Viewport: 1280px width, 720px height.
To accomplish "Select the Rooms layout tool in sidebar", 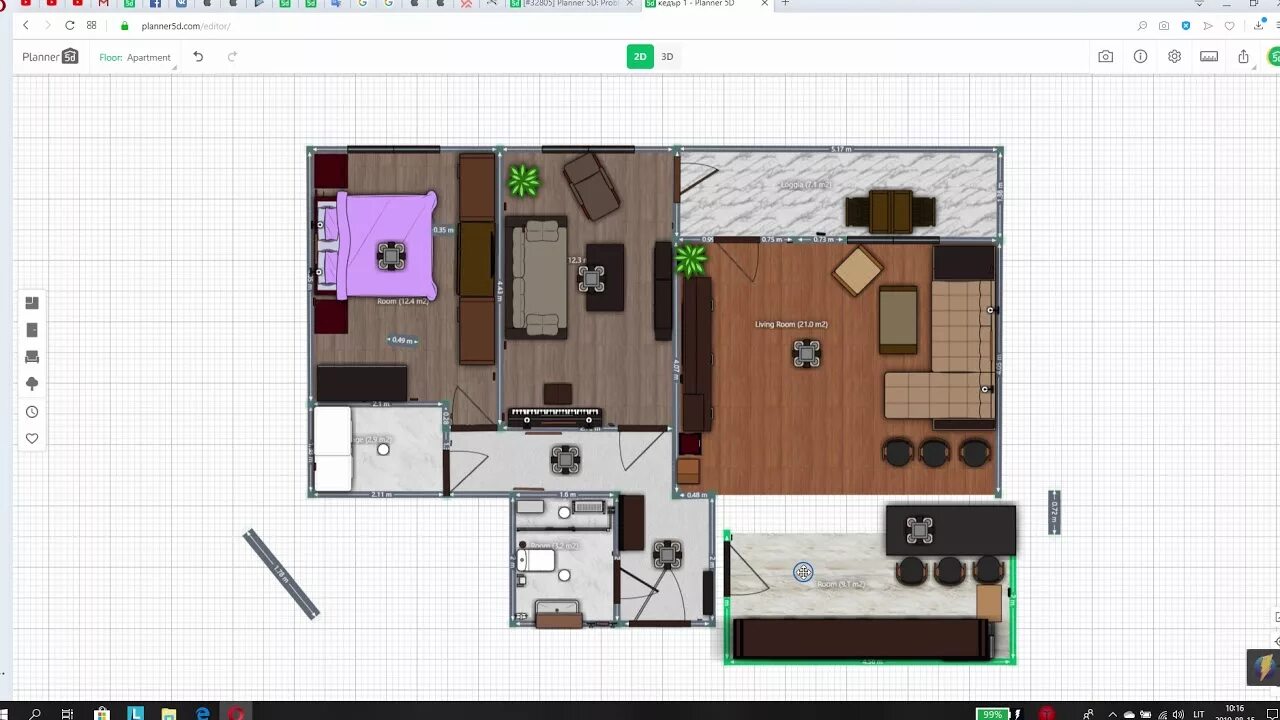I will tap(31, 302).
